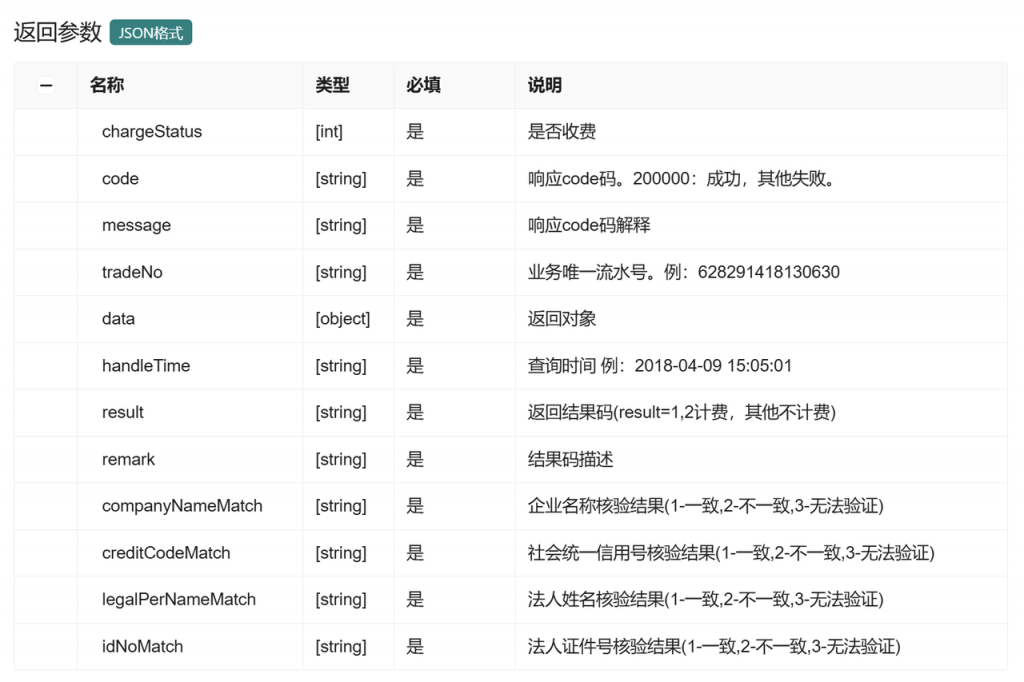Select the legalPerNameMatch parameter name

coord(178,600)
